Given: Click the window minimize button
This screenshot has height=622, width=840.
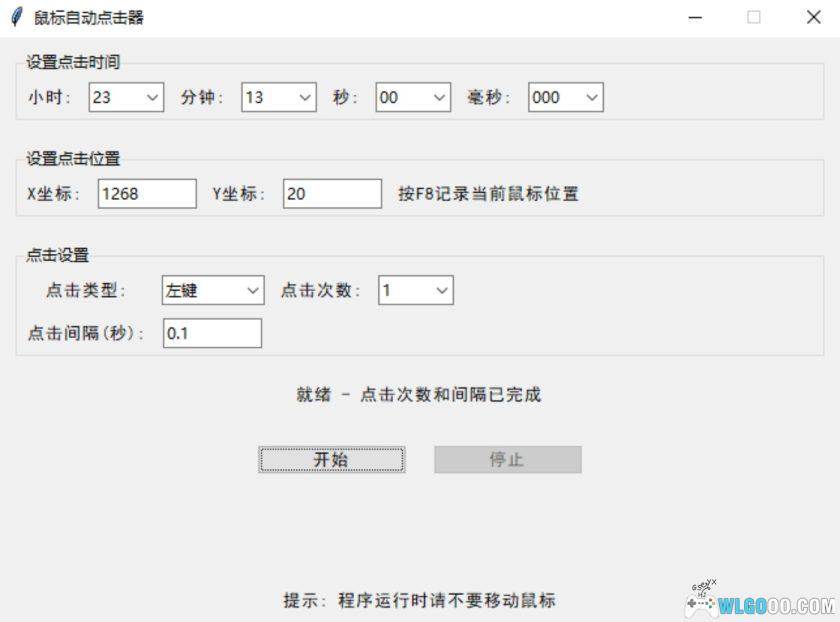Looking at the screenshot, I should pyautogui.click(x=694, y=17).
